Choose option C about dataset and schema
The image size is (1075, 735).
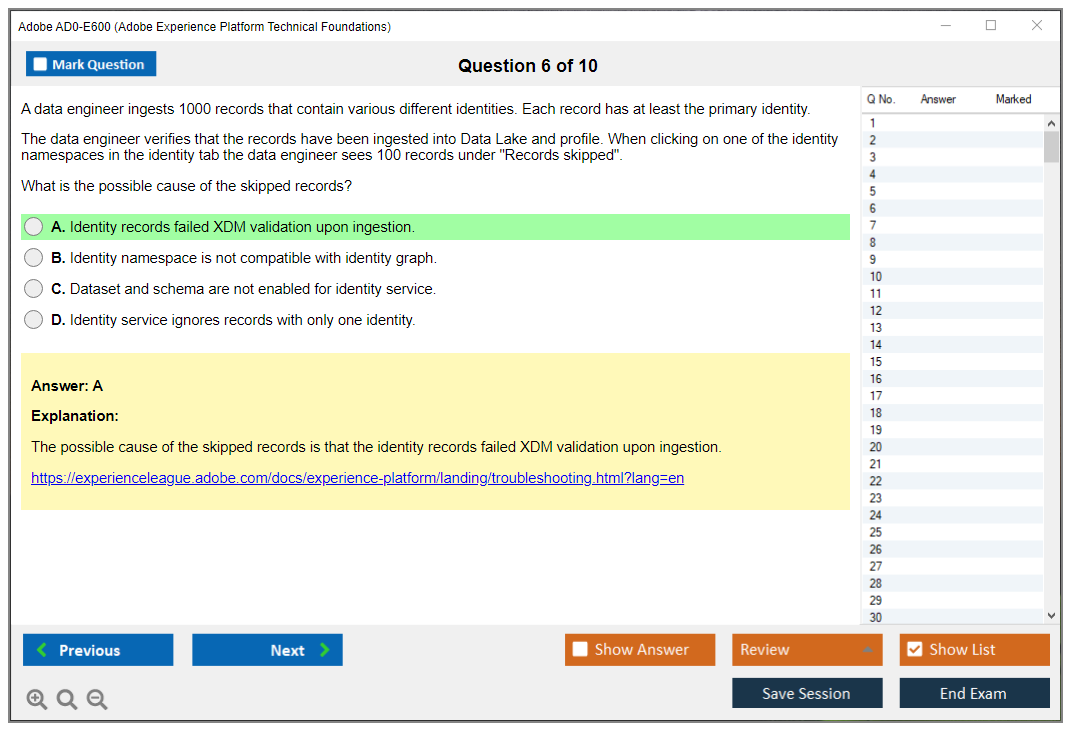34,289
